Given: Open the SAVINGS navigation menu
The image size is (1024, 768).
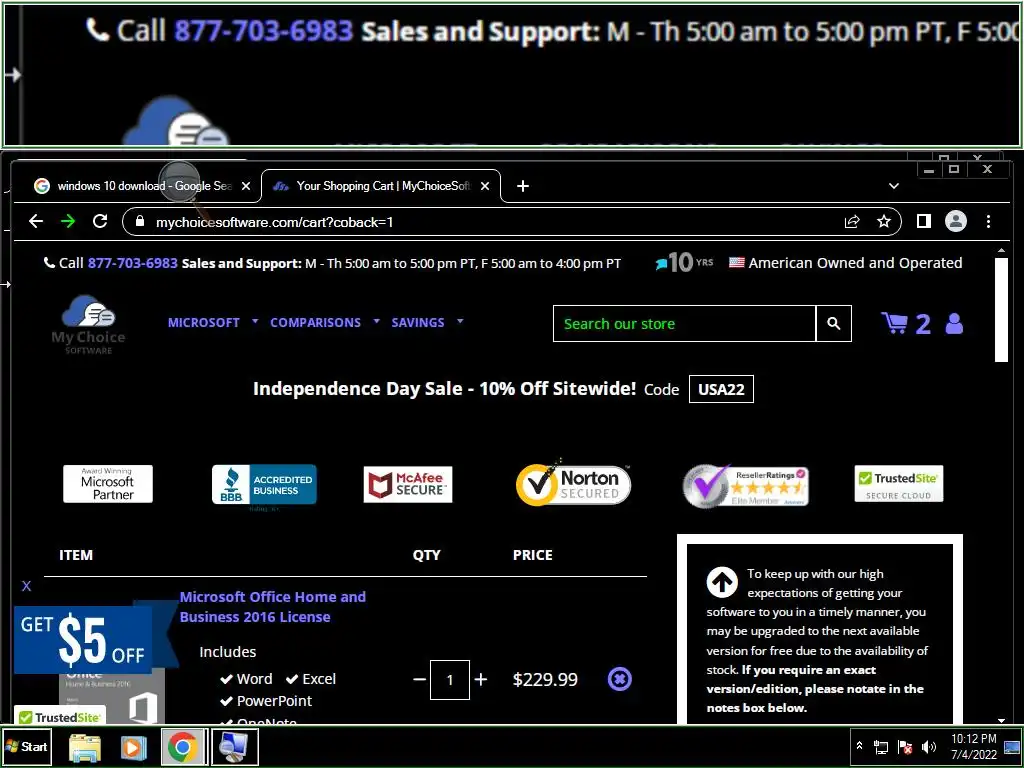Looking at the screenshot, I should click(418, 323).
